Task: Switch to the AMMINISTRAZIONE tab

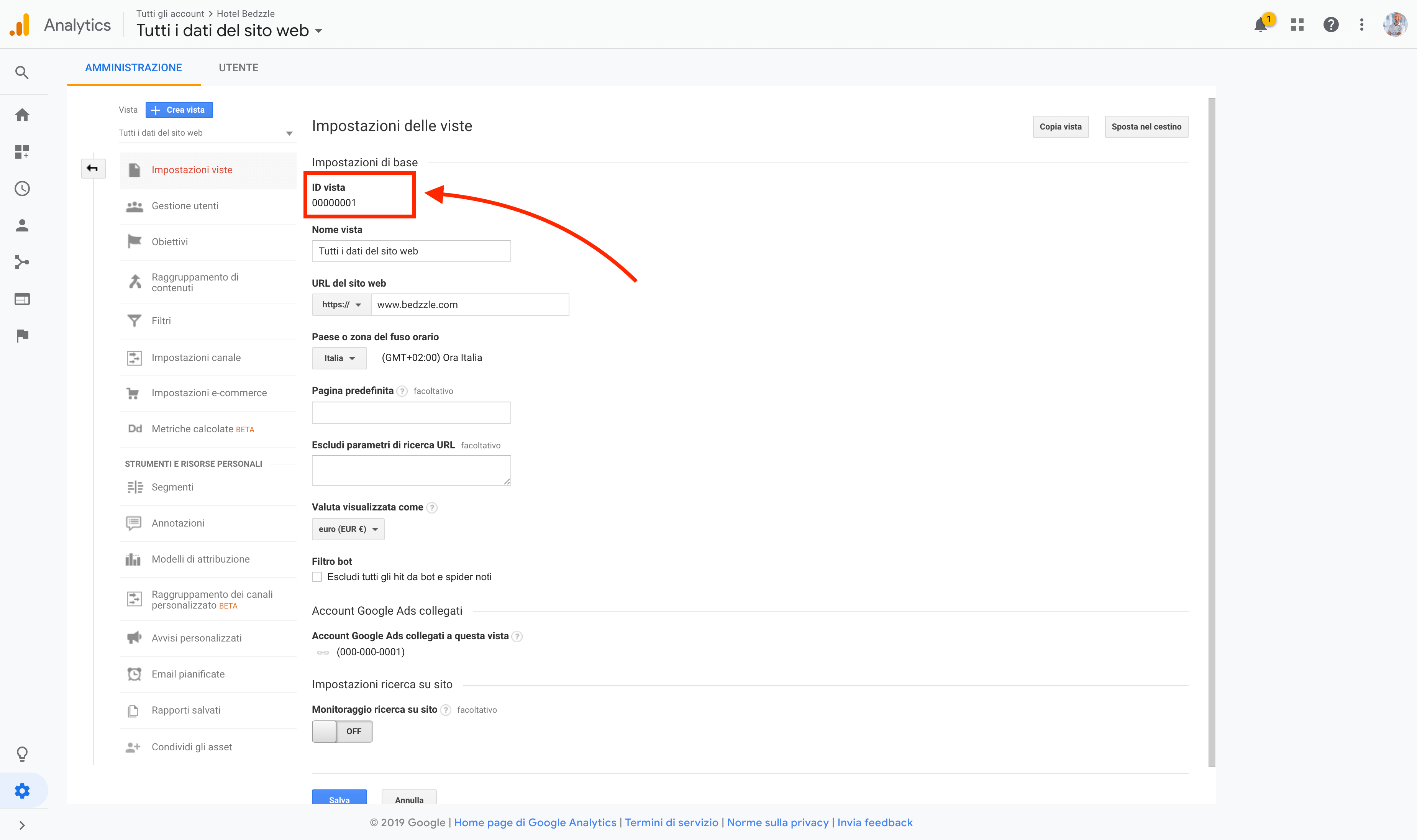Action: point(134,68)
